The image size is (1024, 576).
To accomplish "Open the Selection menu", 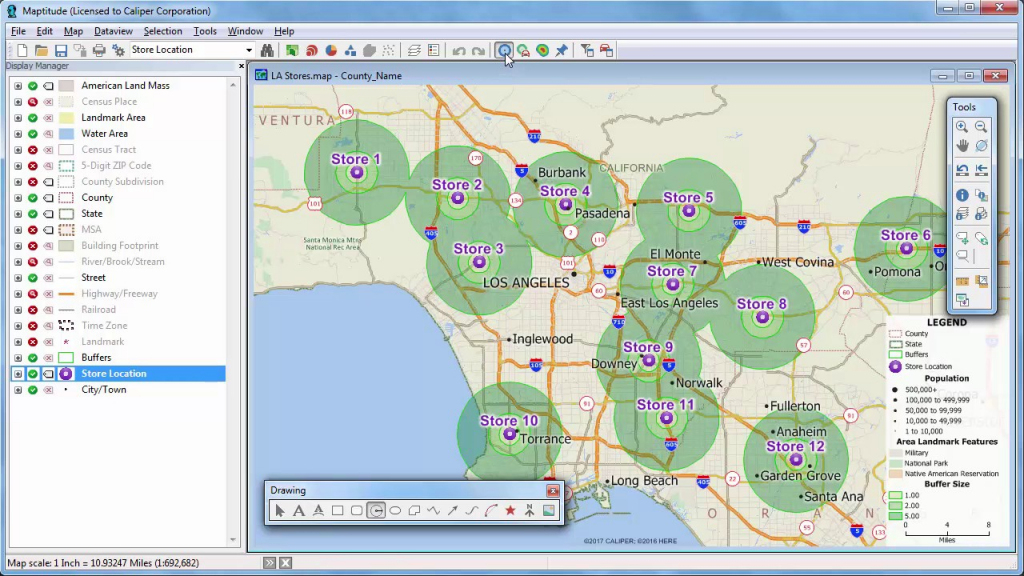I will [162, 31].
